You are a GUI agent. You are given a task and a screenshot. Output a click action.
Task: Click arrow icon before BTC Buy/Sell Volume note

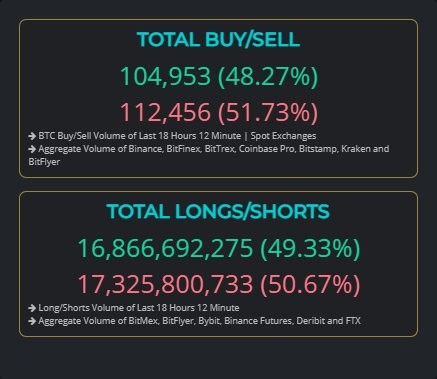[x=32, y=136]
